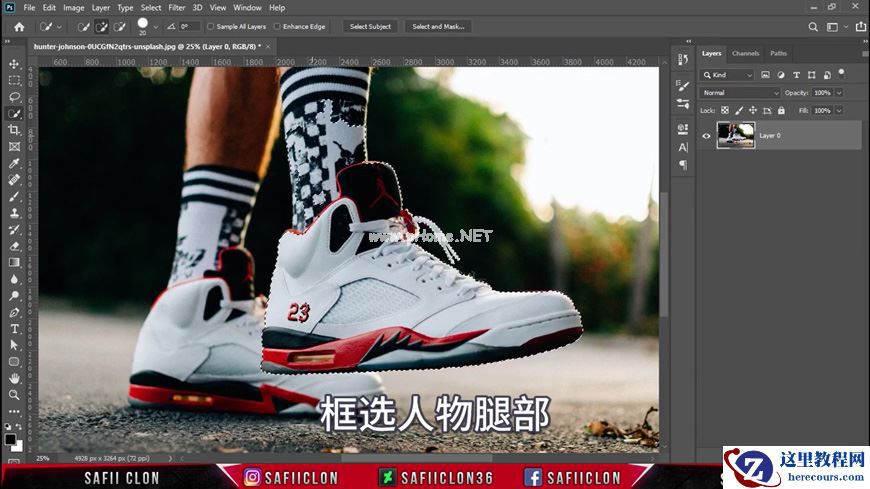The width and height of the screenshot is (870, 489).
Task: Open the Opacity slider dropdown arrow
Action: point(839,93)
